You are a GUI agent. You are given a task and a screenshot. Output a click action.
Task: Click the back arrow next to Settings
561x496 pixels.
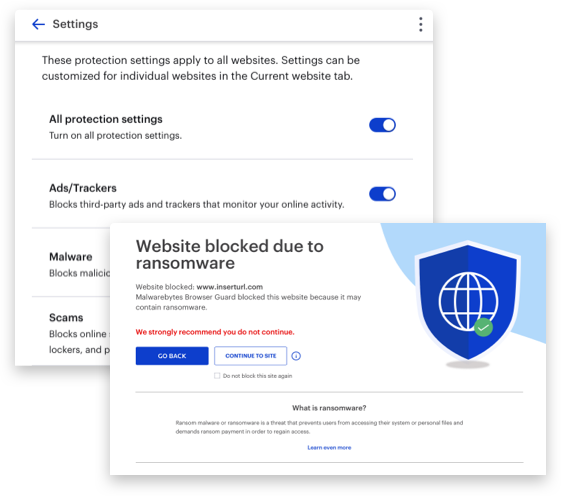pyautogui.click(x=38, y=24)
